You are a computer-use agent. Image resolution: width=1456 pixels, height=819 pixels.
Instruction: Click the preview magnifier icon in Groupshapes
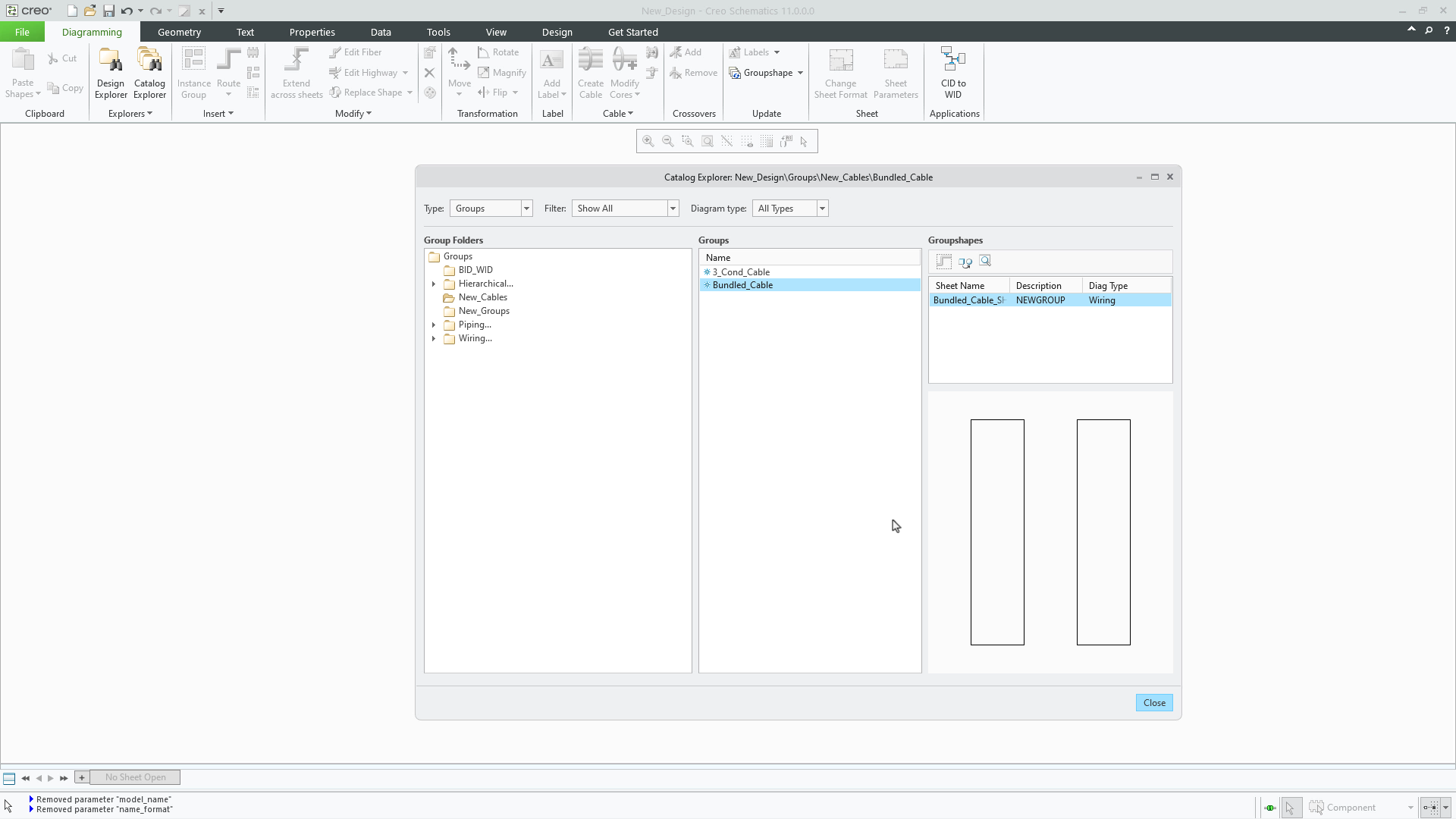[x=985, y=261]
